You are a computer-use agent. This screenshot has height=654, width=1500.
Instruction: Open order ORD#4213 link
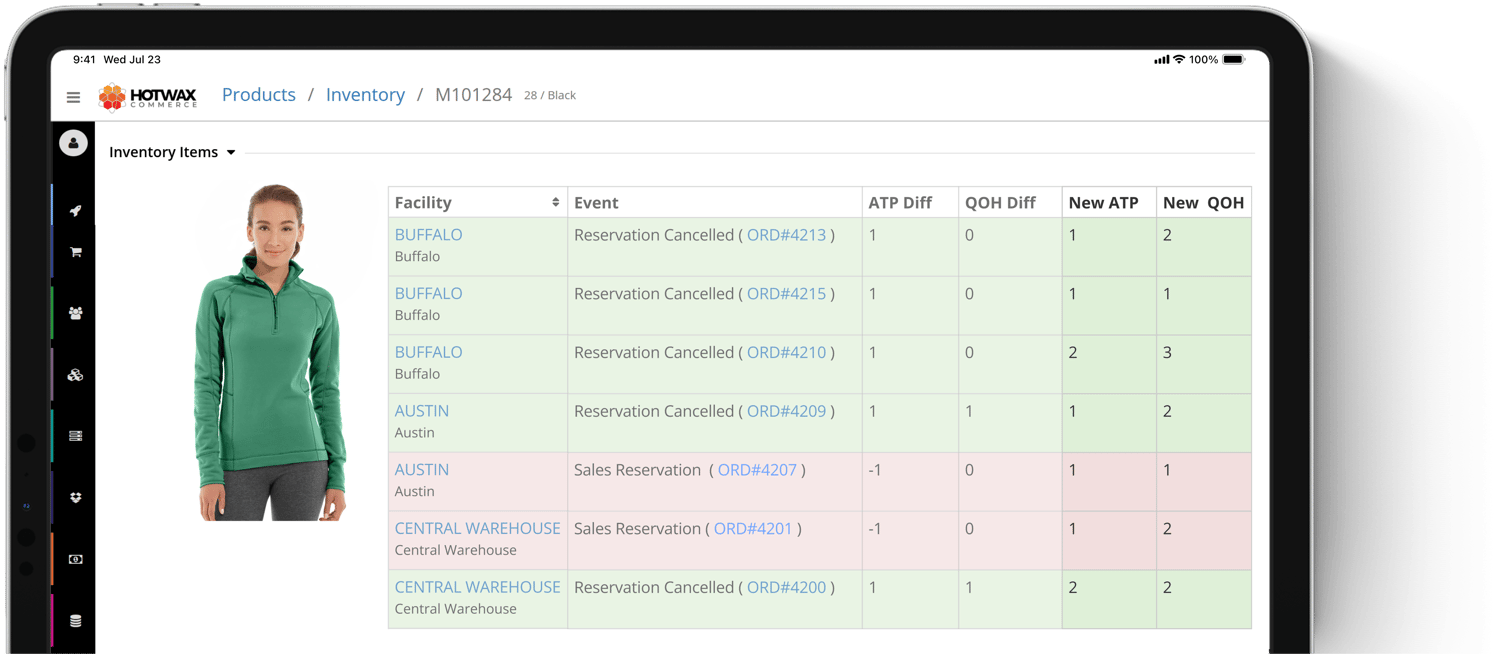(x=787, y=235)
